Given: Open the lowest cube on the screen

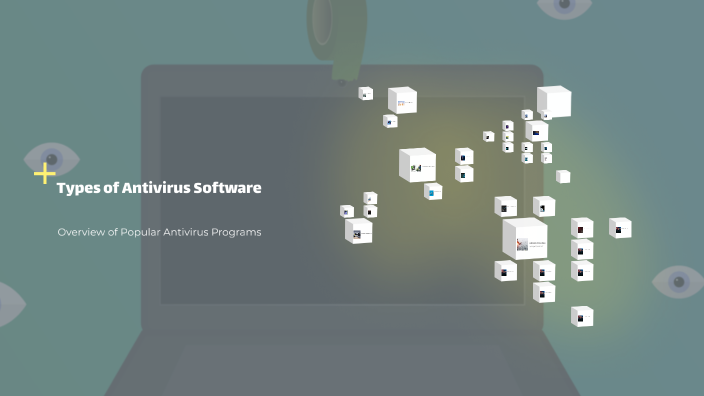Looking at the screenshot, I should tap(582, 317).
